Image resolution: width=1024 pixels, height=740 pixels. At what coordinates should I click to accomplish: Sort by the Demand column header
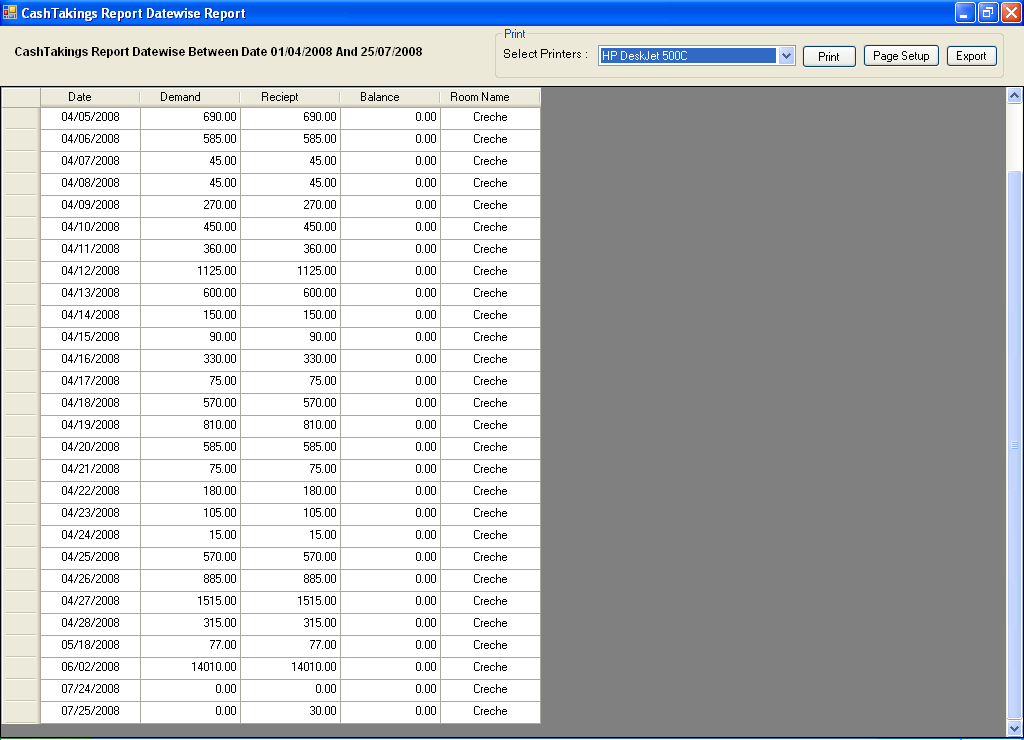[x=190, y=97]
